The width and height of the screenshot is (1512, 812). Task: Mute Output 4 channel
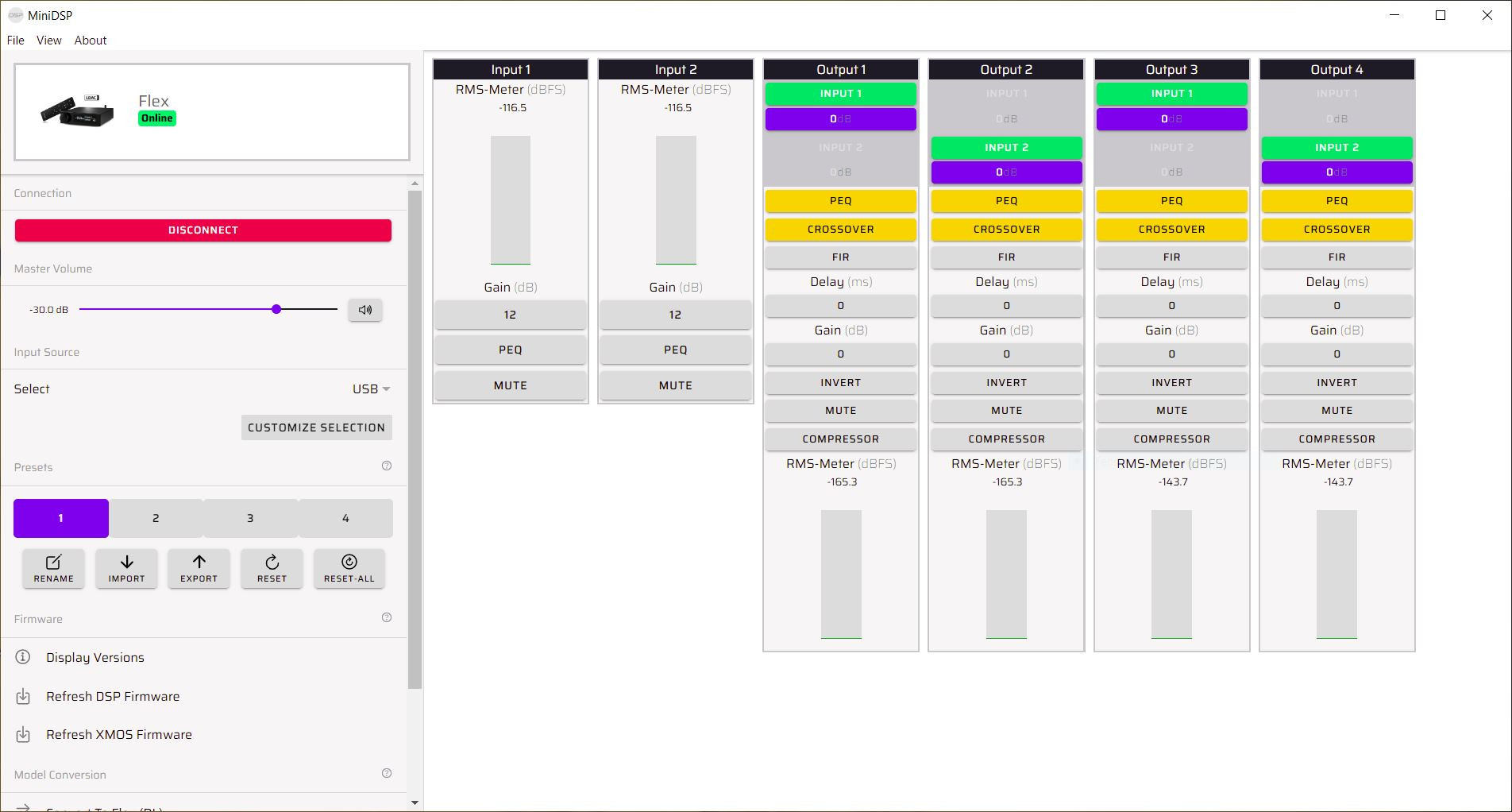[1337, 411]
